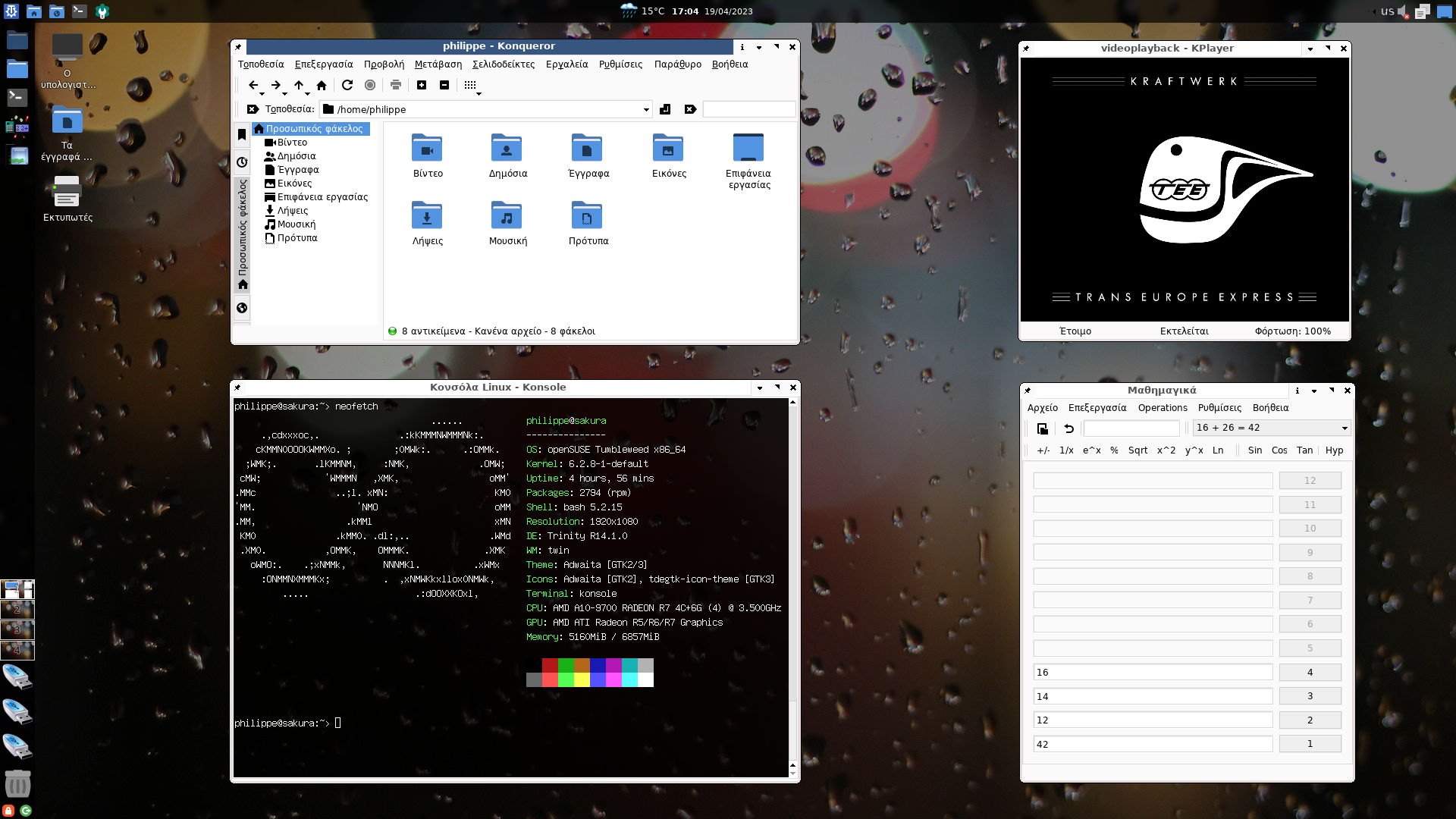Open the Προβολή menu in Konqueror
Image resolution: width=1456 pixels, height=819 pixels.
click(384, 64)
